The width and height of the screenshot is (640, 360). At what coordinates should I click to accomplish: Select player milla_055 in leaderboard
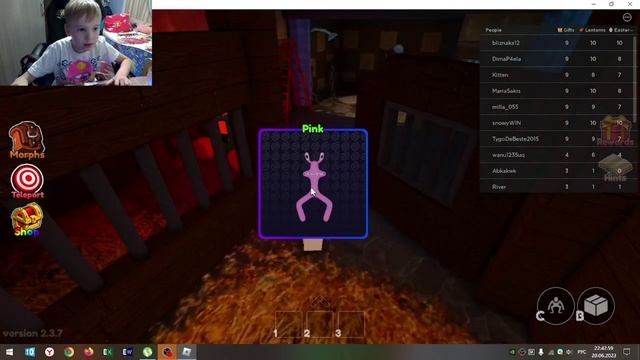[x=557, y=107]
